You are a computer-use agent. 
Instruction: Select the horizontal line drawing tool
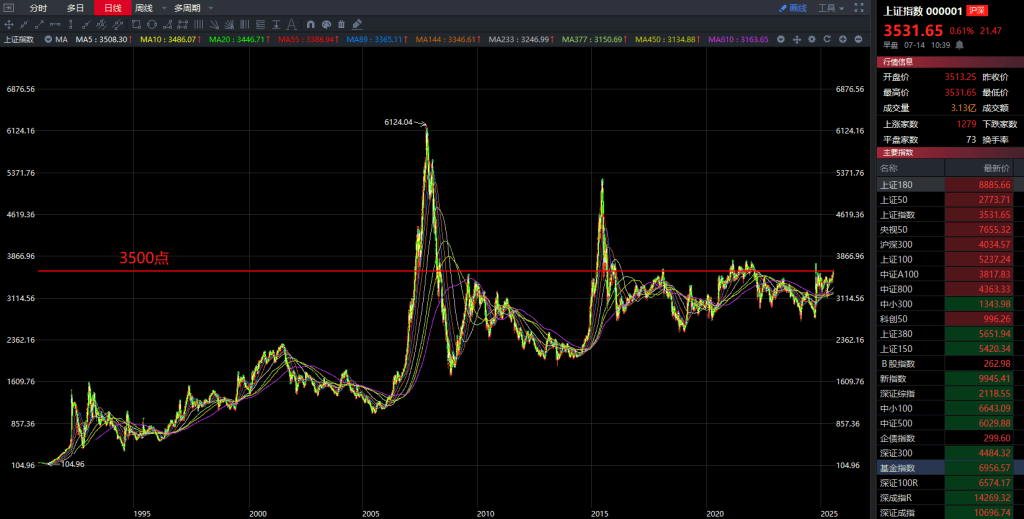pos(55,24)
